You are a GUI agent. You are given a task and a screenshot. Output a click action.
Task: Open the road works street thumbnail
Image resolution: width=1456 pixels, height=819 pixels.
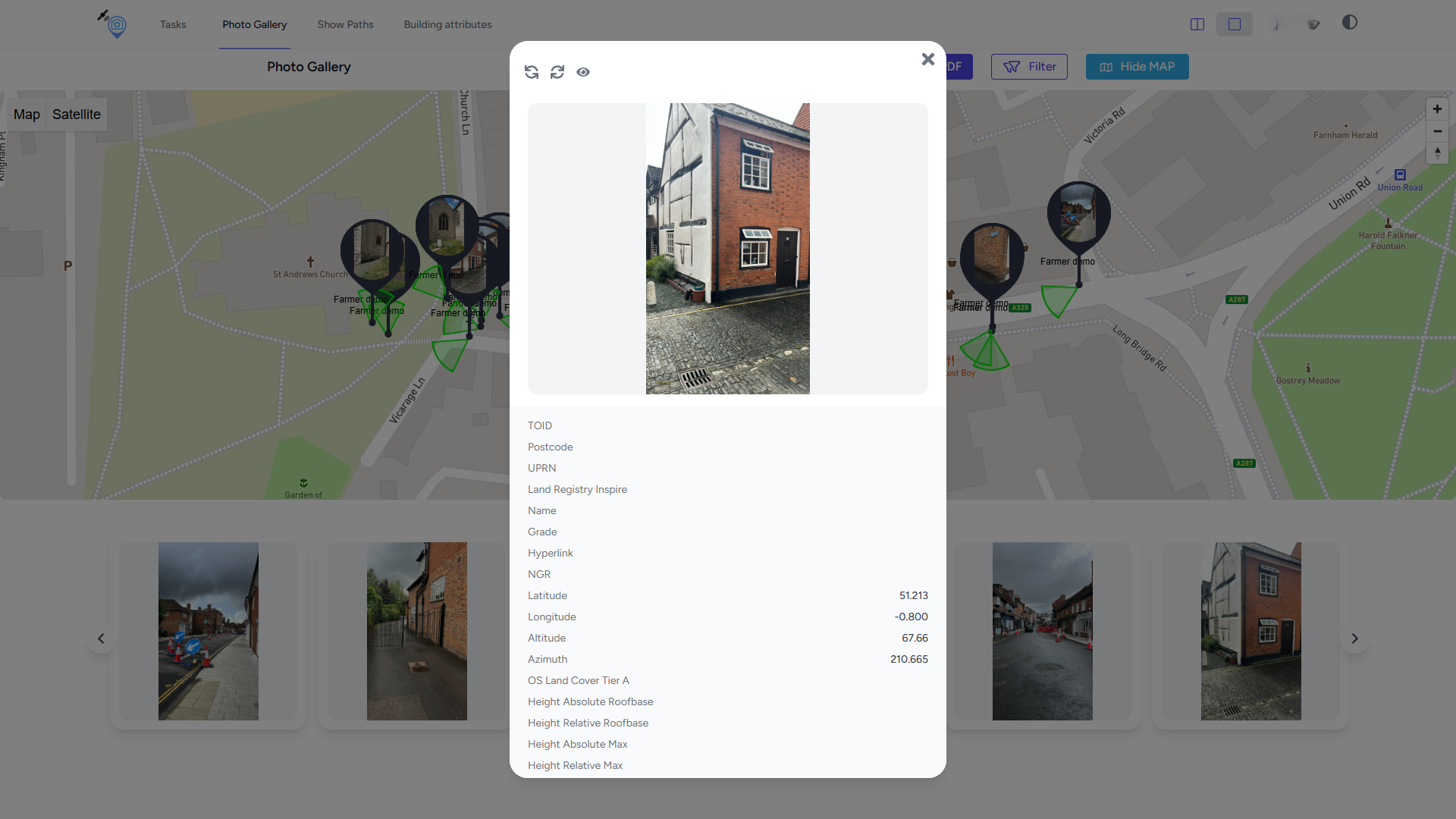pyautogui.click(x=209, y=631)
